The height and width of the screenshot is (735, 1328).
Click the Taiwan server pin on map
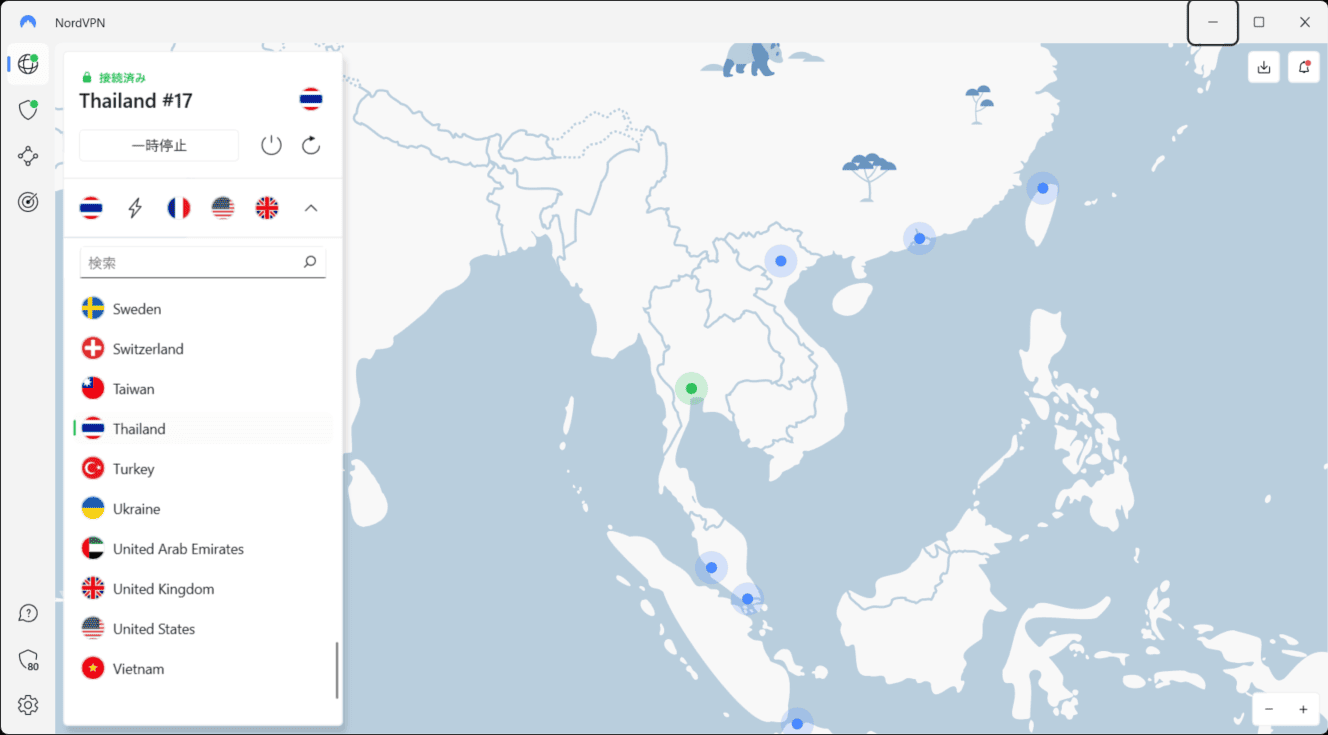pos(1043,188)
